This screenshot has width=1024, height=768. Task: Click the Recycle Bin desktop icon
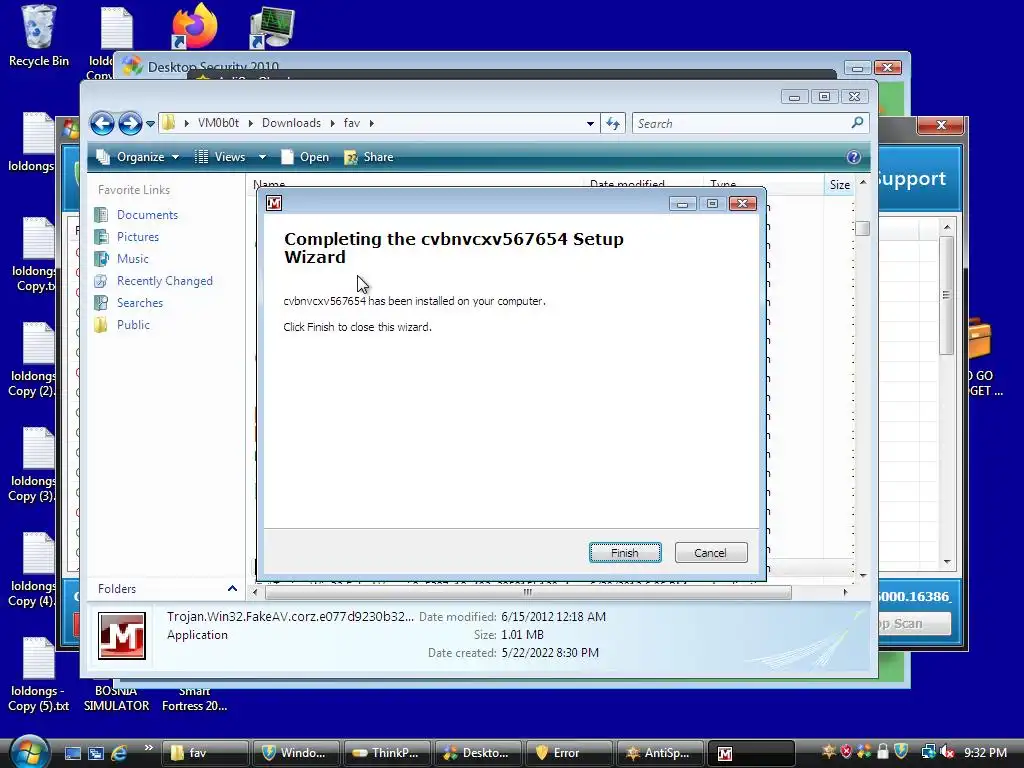click(38, 37)
